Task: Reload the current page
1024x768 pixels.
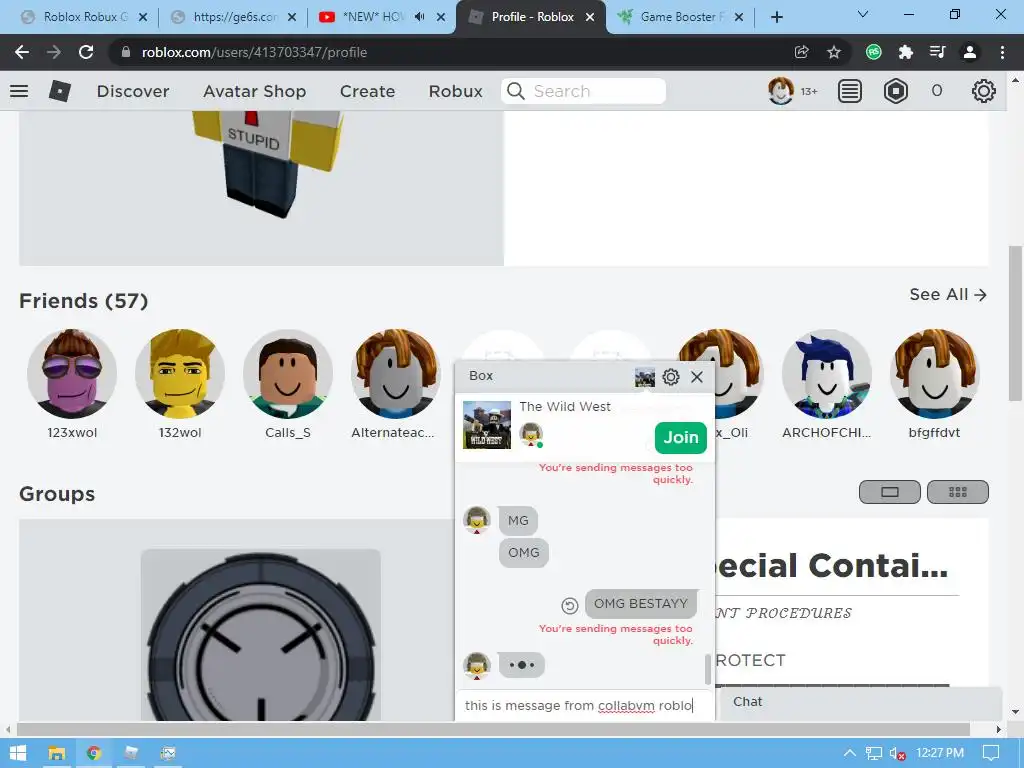Action: 86,52
